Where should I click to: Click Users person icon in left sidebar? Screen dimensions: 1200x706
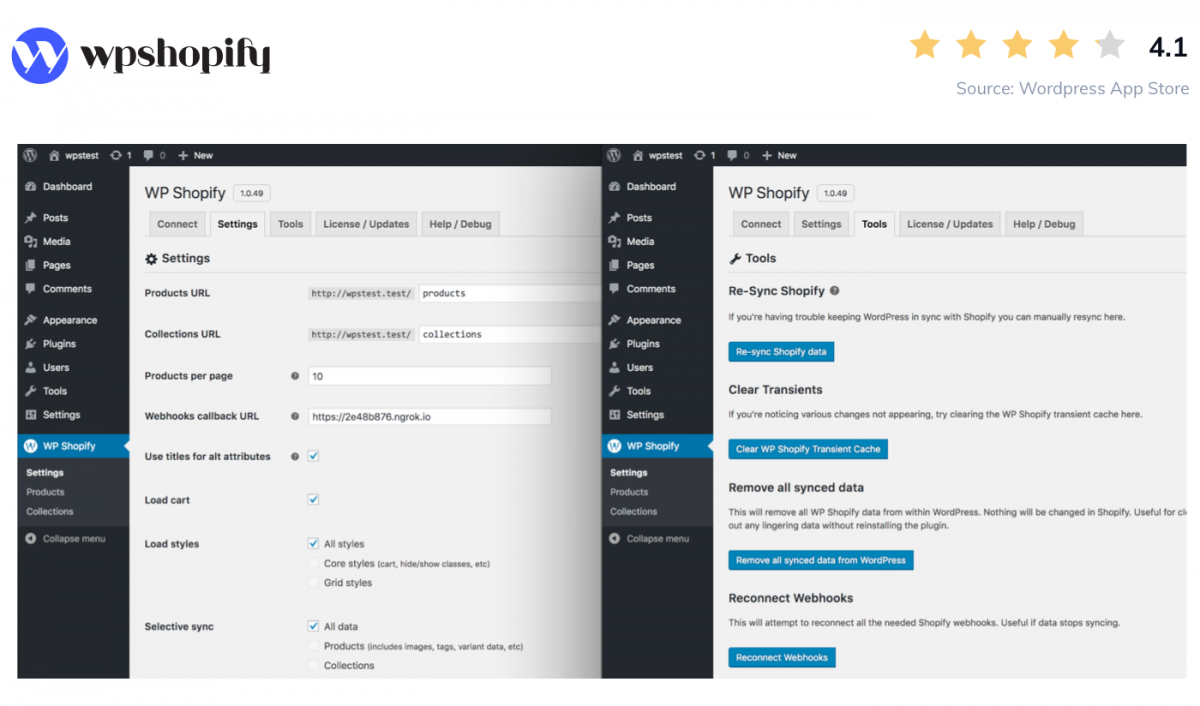pos(31,367)
